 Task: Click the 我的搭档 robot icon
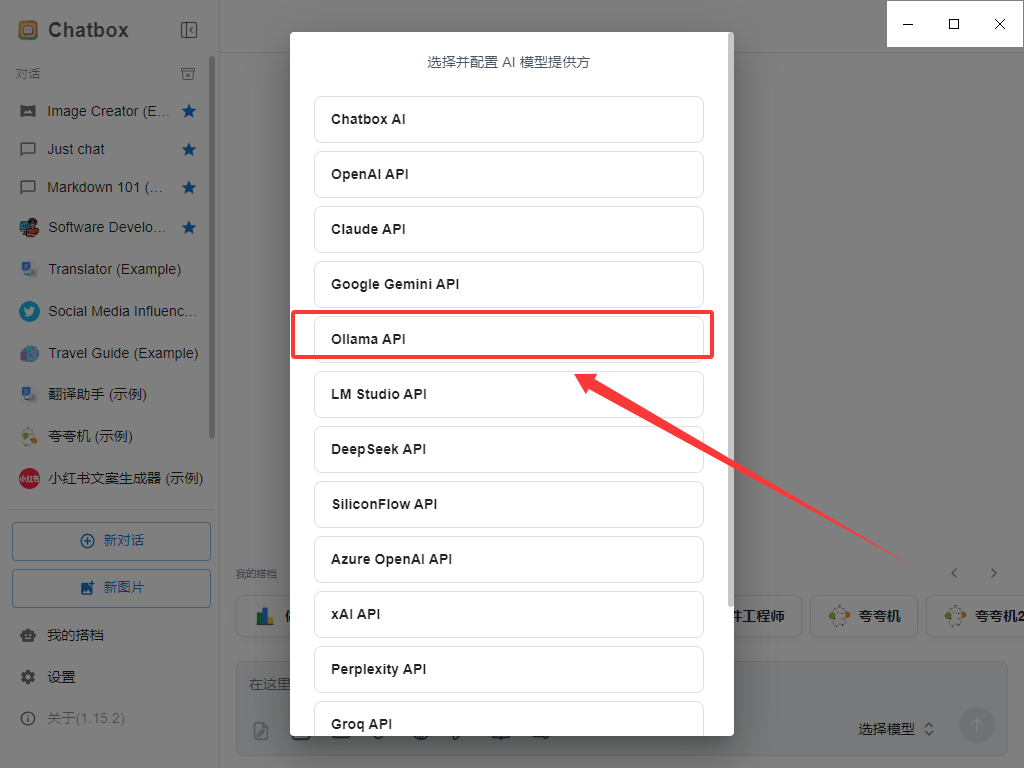[x=28, y=635]
